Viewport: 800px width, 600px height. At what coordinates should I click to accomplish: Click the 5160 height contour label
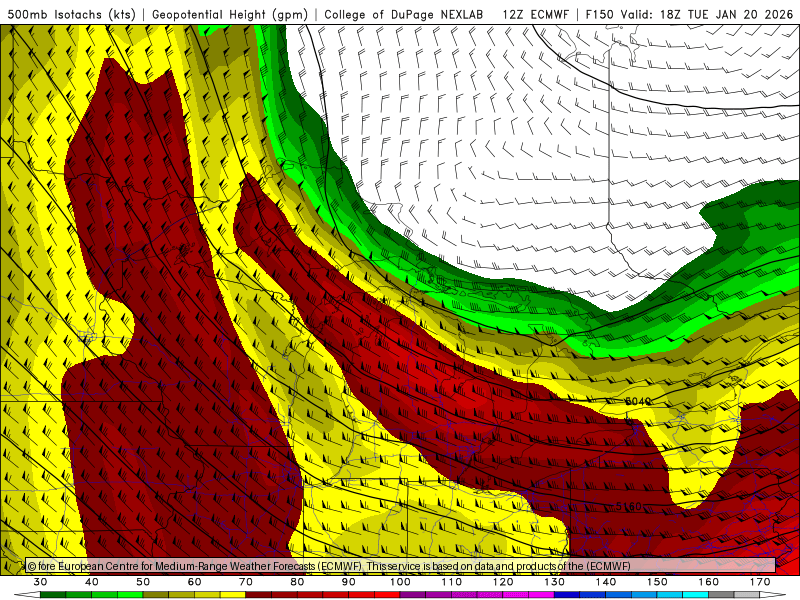click(x=628, y=507)
